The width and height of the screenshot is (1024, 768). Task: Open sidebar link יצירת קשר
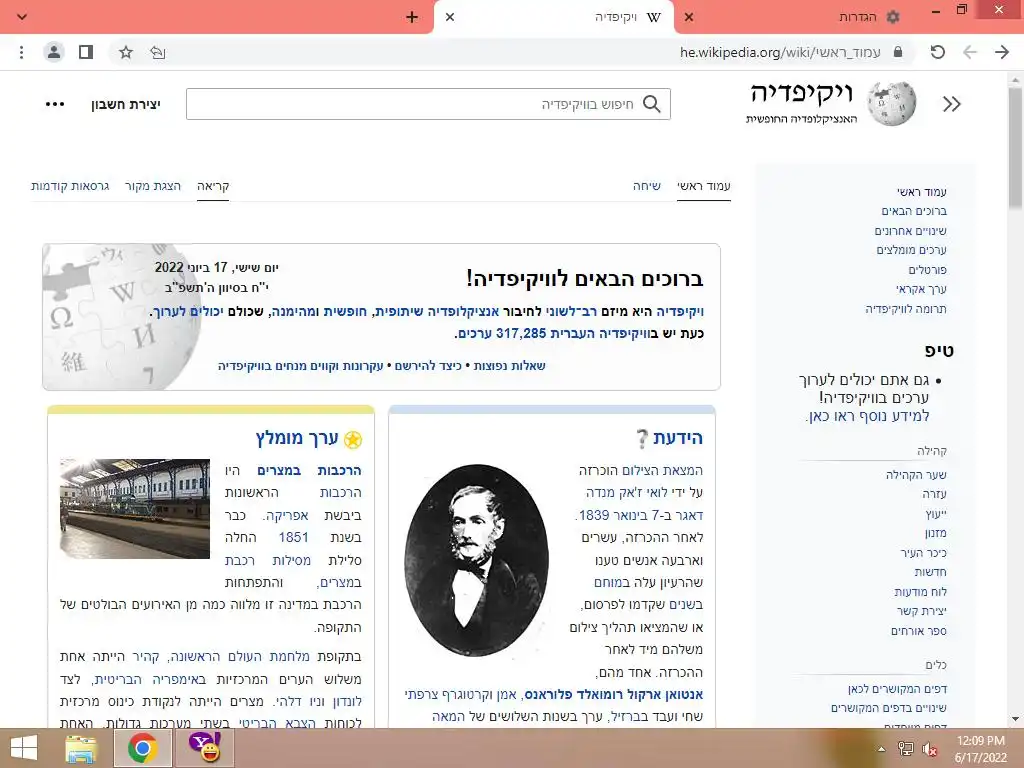pyautogui.click(x=921, y=611)
